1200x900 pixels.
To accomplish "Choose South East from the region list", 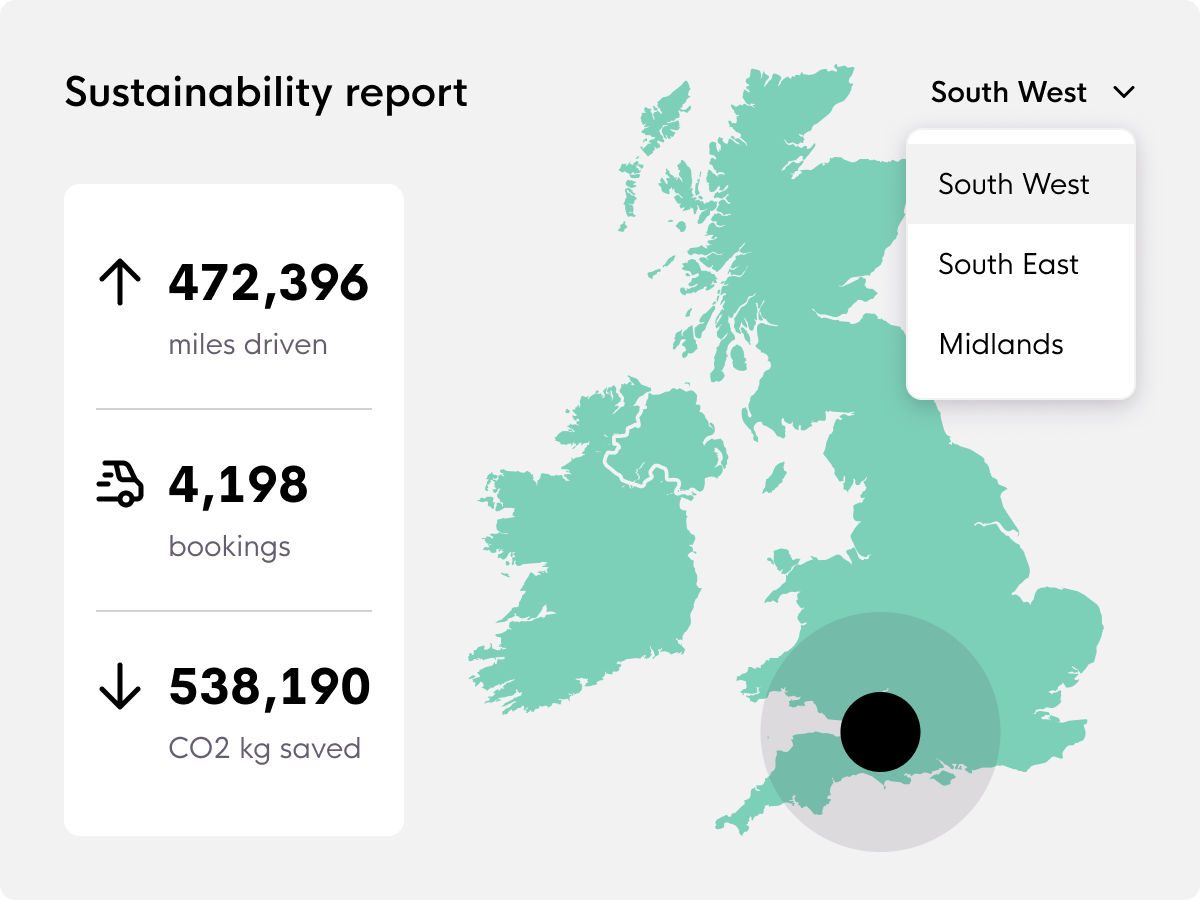I will [1008, 264].
